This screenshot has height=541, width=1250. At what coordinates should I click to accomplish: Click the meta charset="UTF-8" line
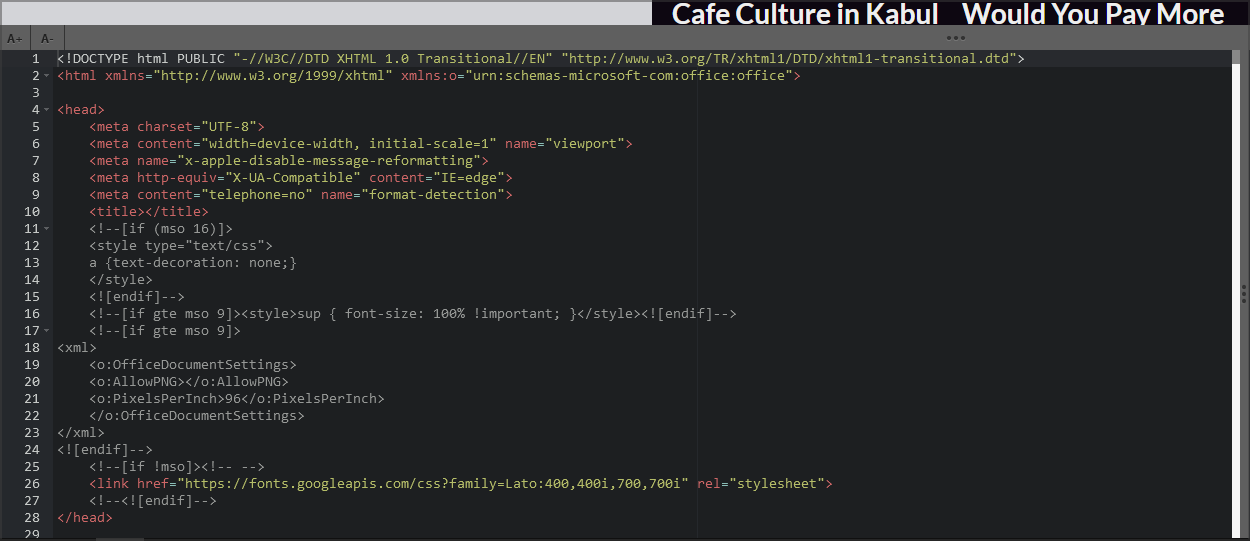177,127
